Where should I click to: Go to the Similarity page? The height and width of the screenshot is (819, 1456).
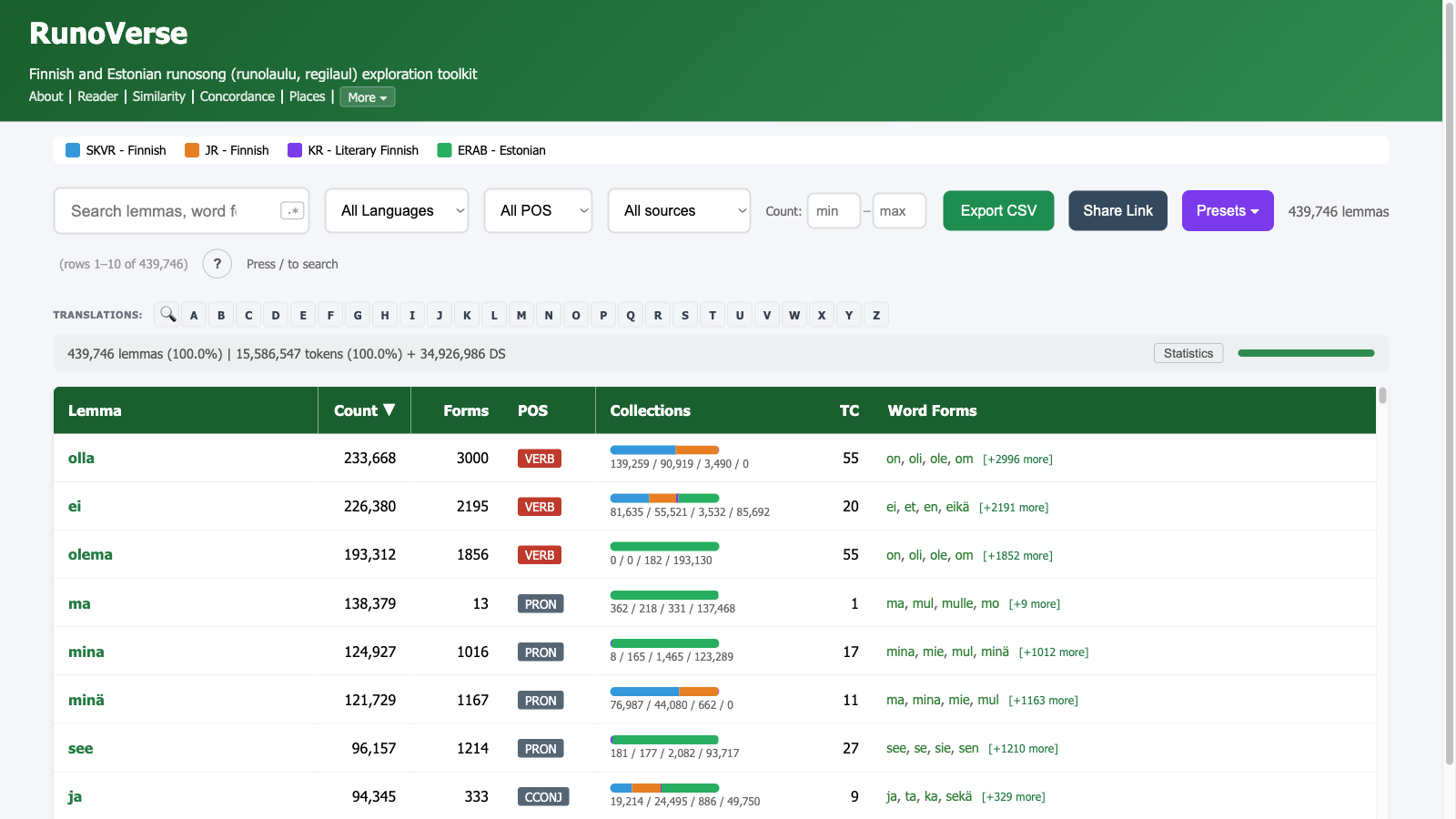click(x=159, y=96)
